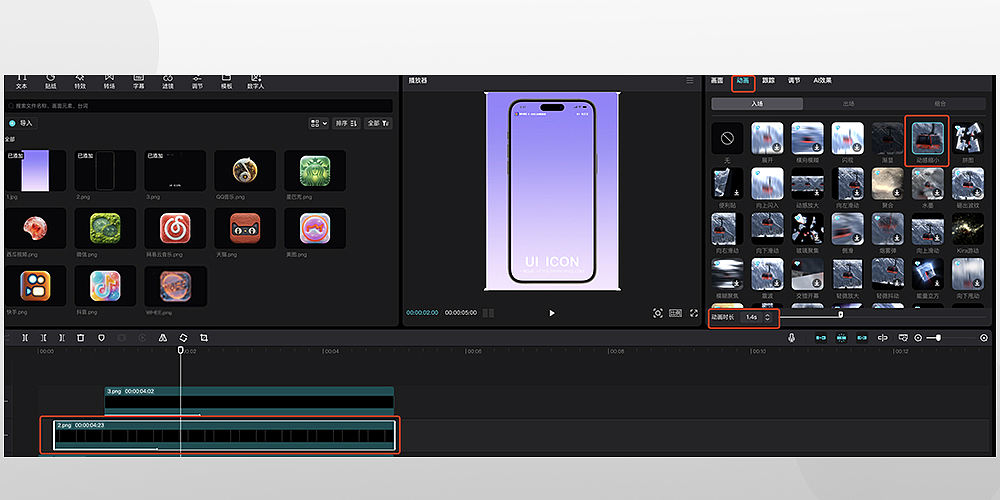Toggle fullscreen preview
Screen dimensions: 1000x500
coord(694,313)
